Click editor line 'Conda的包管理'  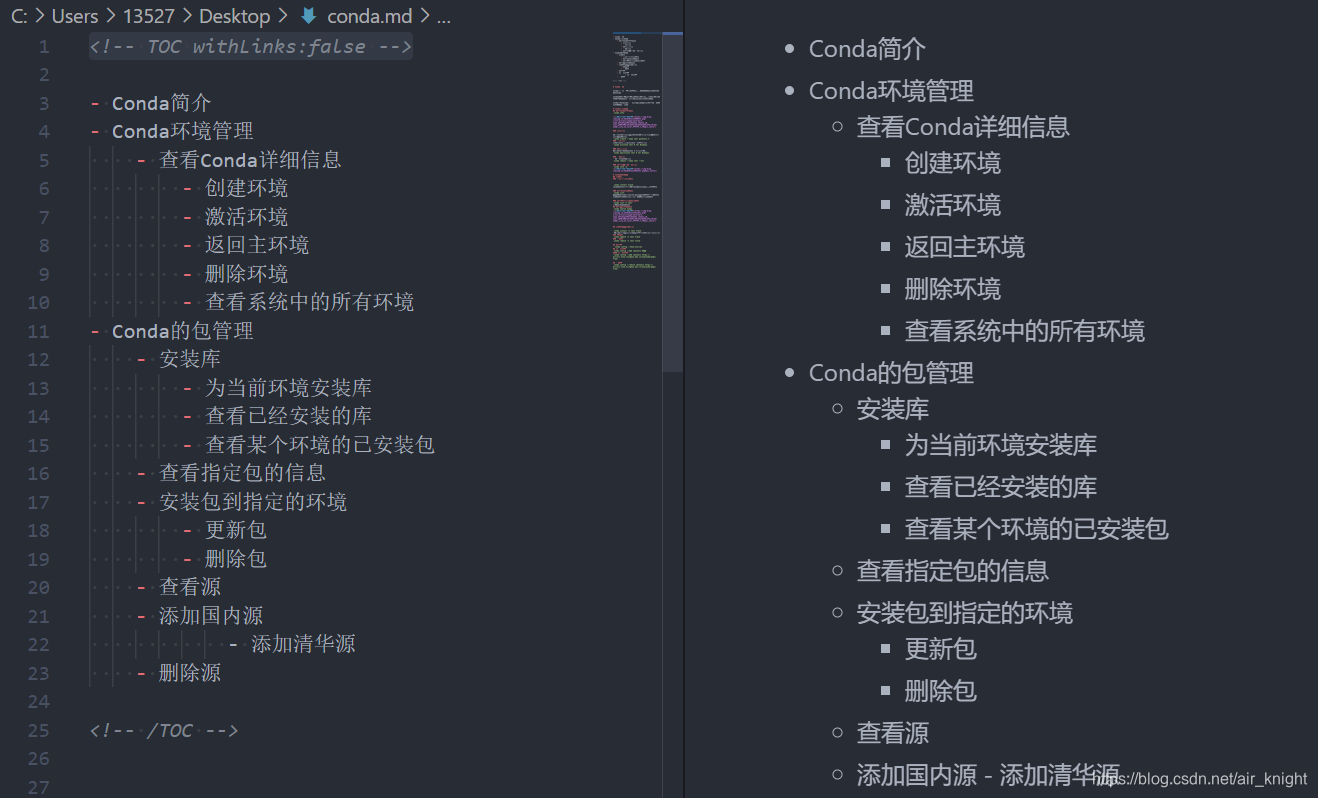coord(182,331)
